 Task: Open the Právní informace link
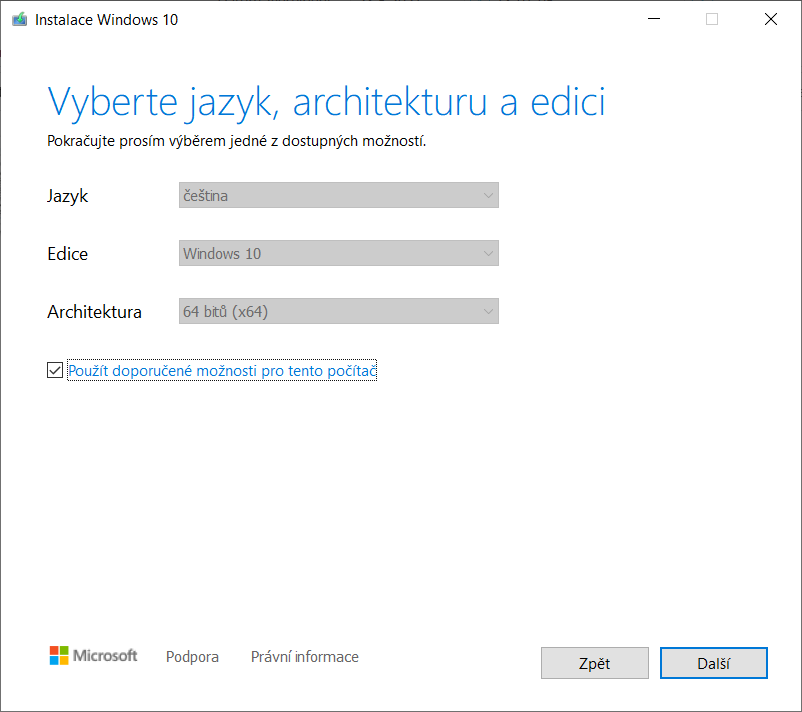click(x=305, y=657)
